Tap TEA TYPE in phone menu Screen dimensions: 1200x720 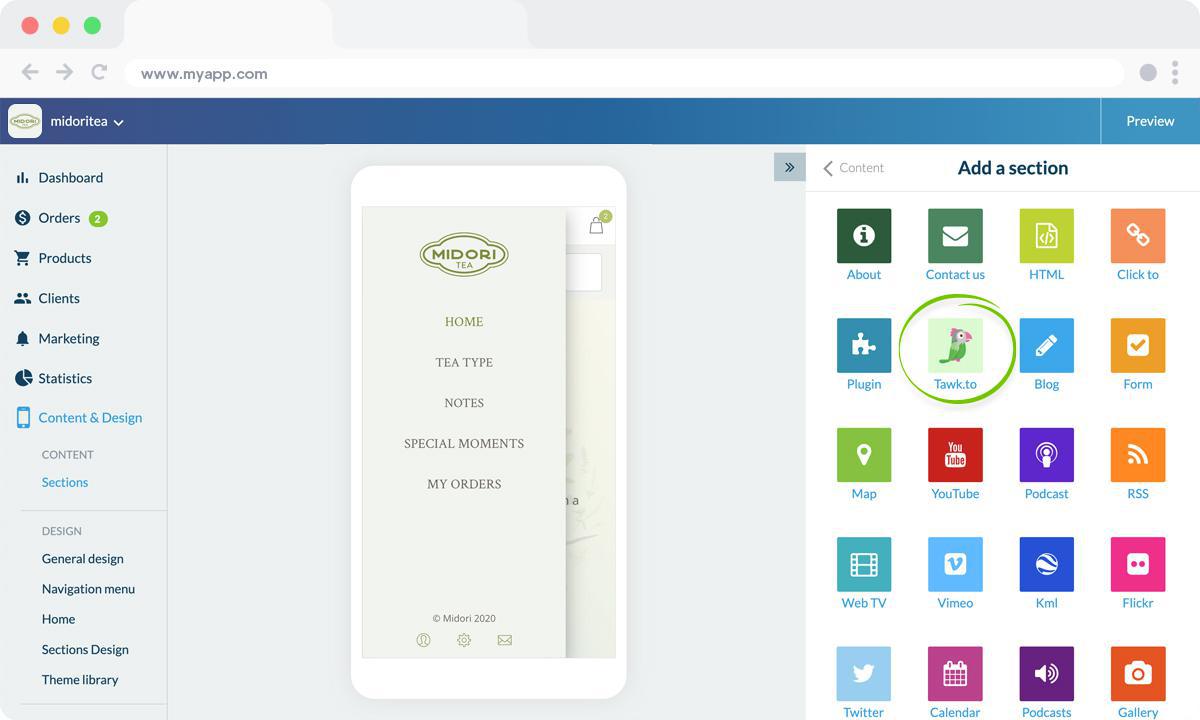pos(464,362)
